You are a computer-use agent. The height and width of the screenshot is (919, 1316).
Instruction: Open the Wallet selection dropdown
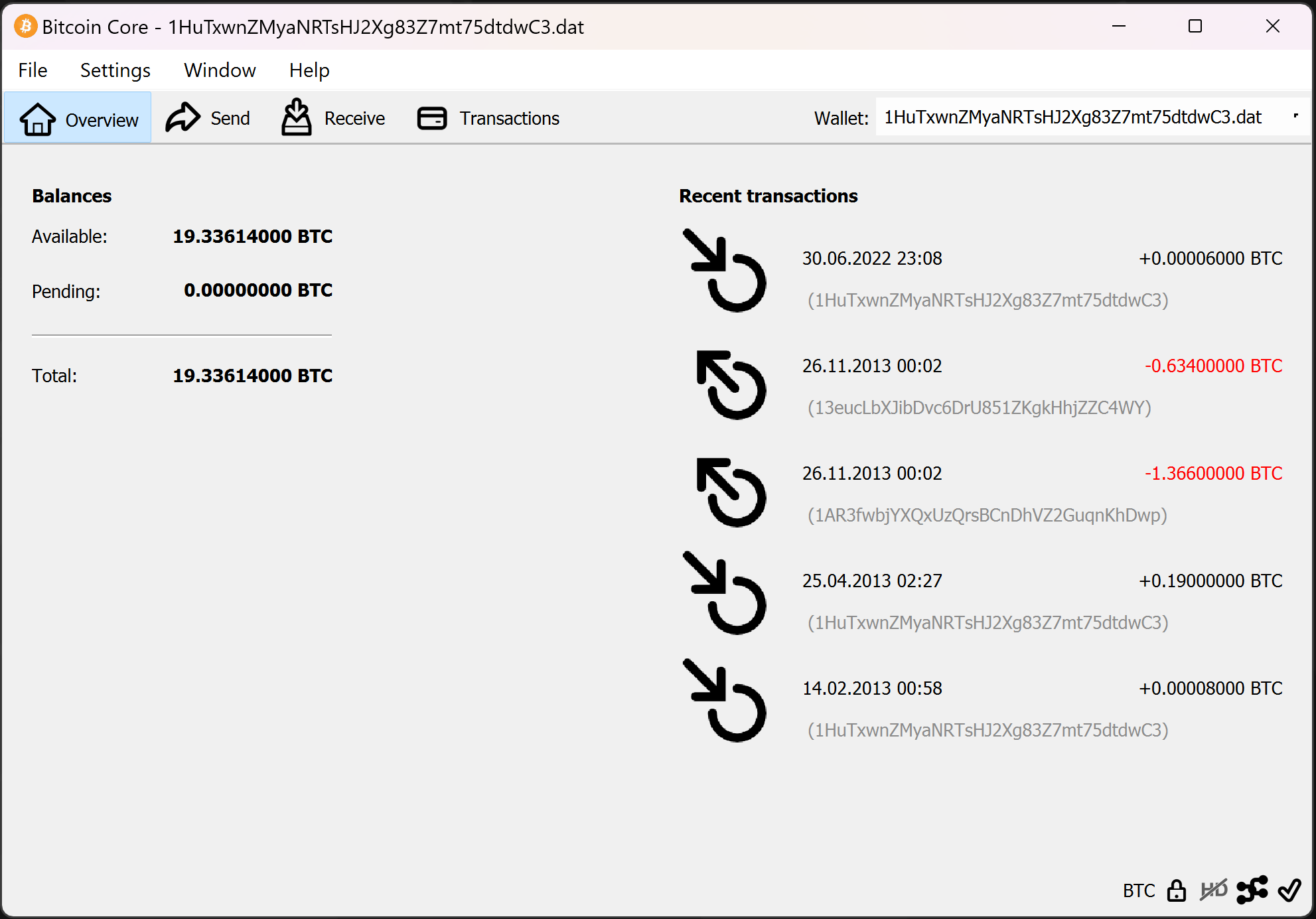[1072, 117]
